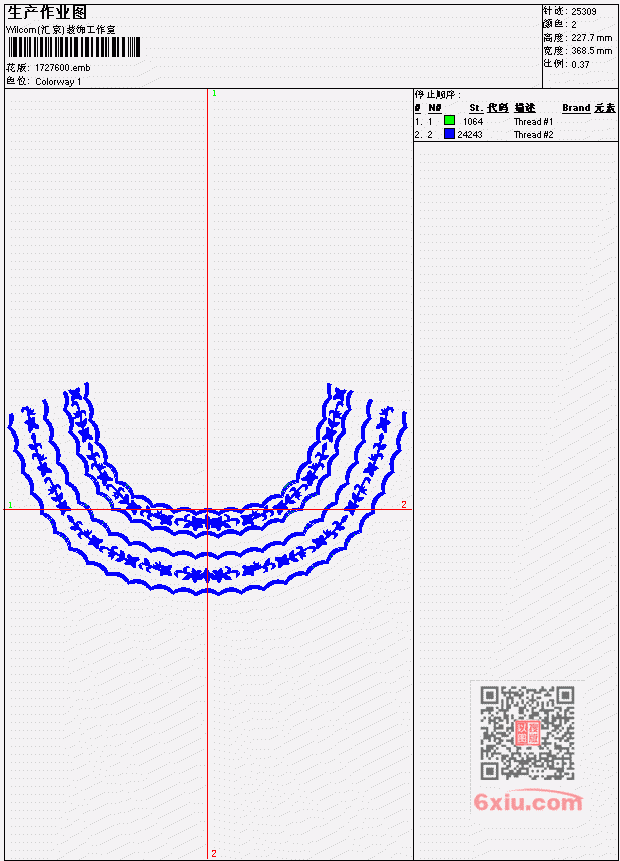Click the stitch value 24243
This screenshot has height=861, width=620.
pyautogui.click(x=470, y=135)
